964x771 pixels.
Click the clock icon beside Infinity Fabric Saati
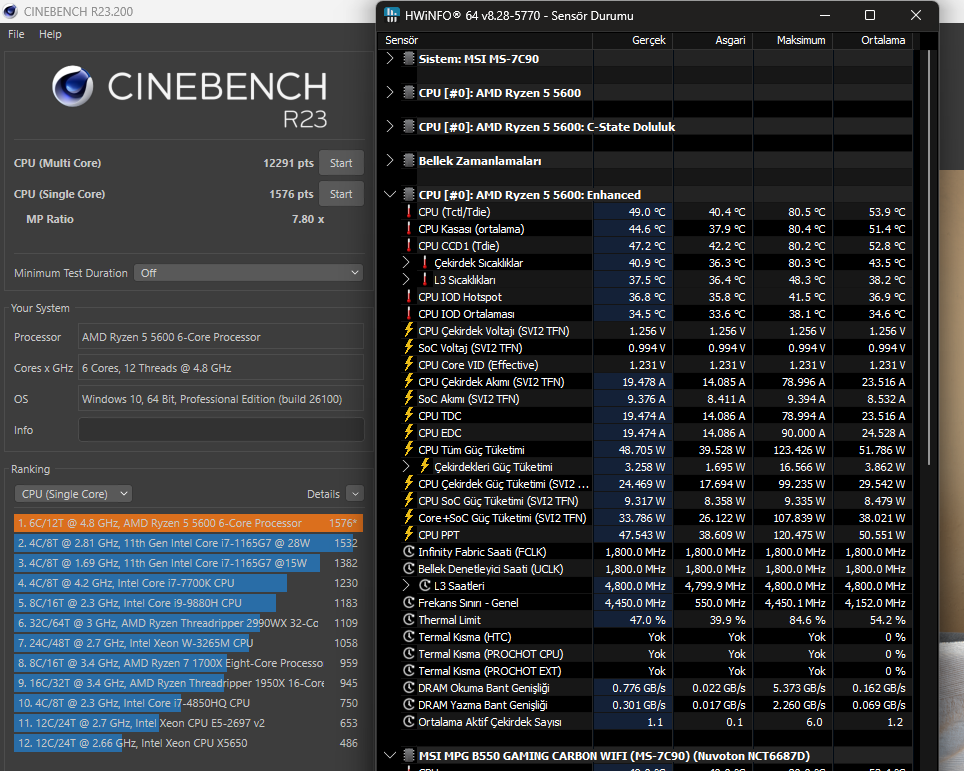tap(409, 552)
